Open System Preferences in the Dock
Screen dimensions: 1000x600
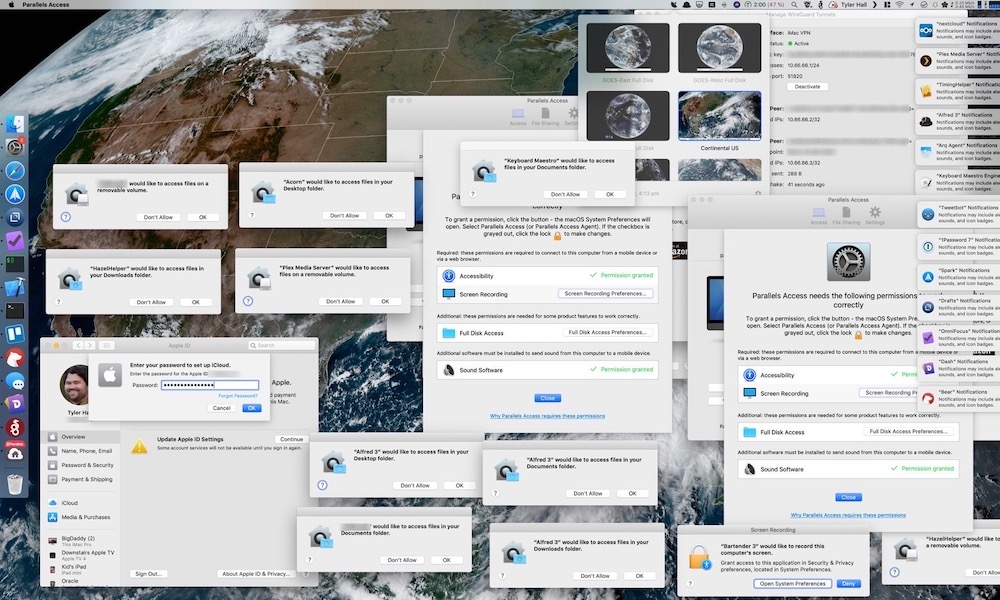[x=15, y=147]
